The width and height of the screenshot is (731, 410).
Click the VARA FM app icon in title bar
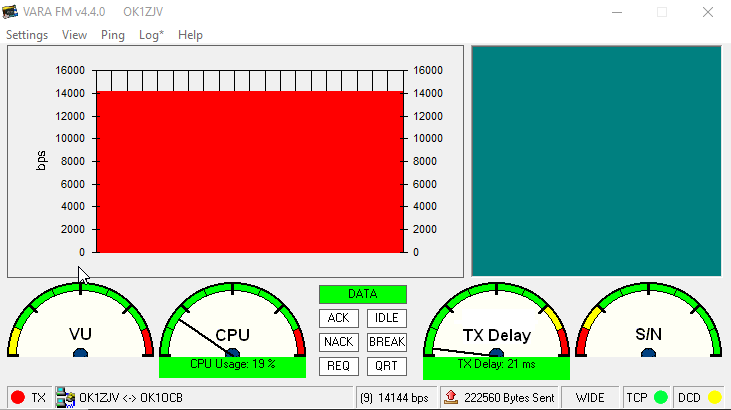click(12, 11)
